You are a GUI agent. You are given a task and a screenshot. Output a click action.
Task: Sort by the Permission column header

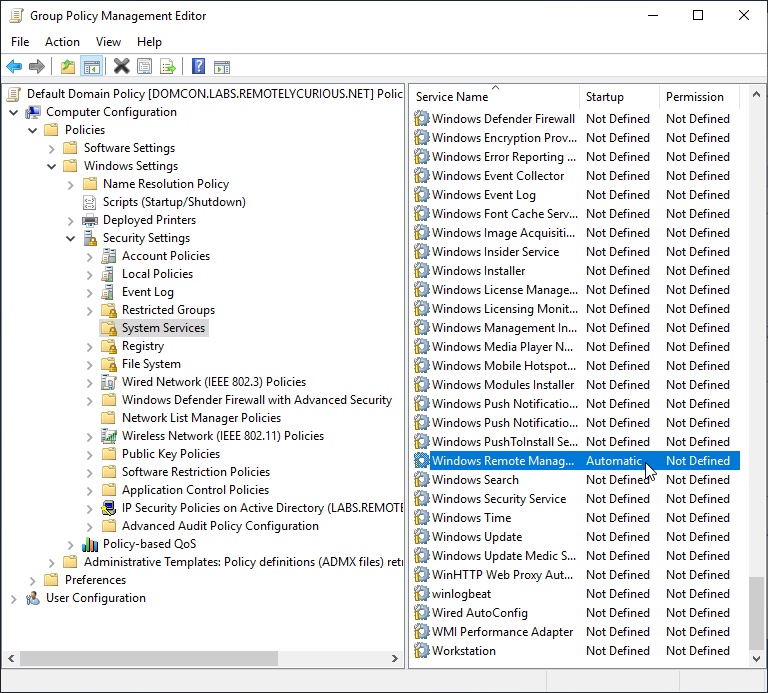click(699, 97)
